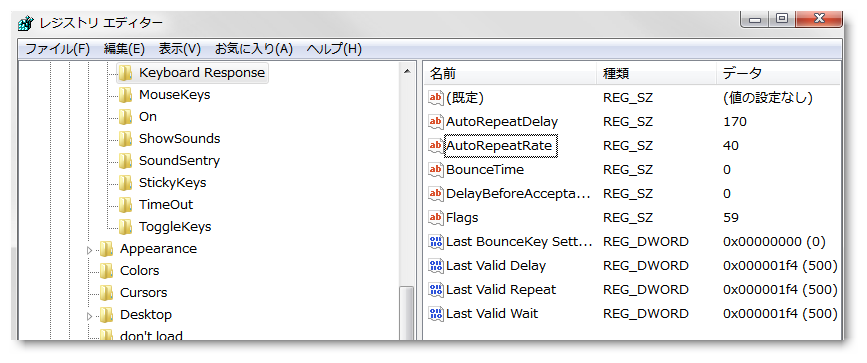
Task: Click the Desktop folder icon
Action: pyautogui.click(x=107, y=315)
